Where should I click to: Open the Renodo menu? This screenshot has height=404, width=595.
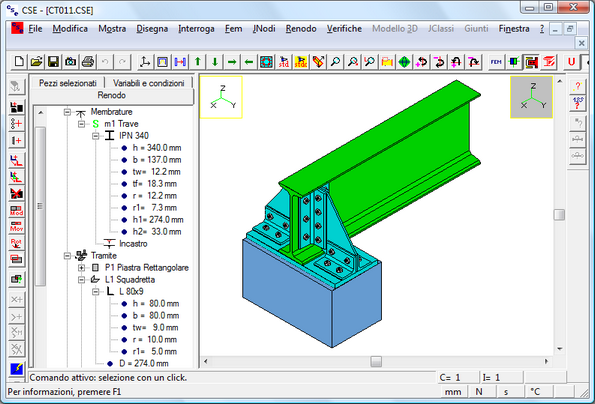coord(301,29)
